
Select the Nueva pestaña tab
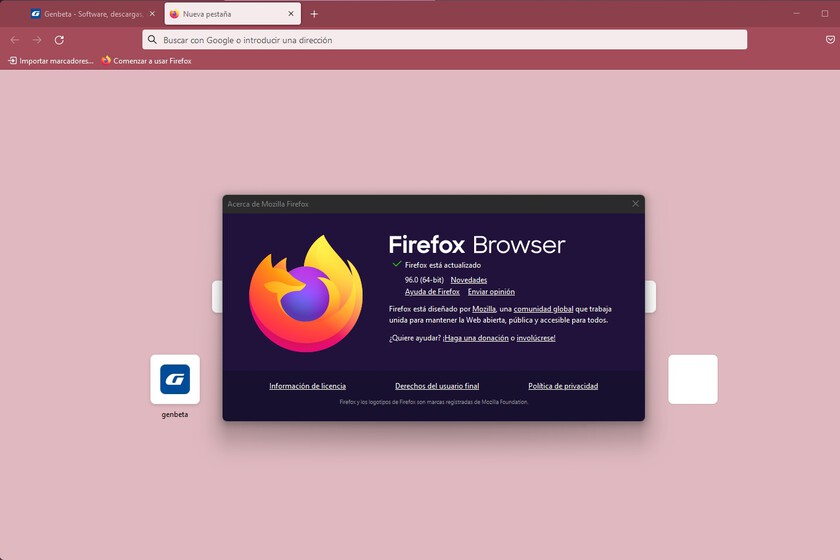pos(232,14)
